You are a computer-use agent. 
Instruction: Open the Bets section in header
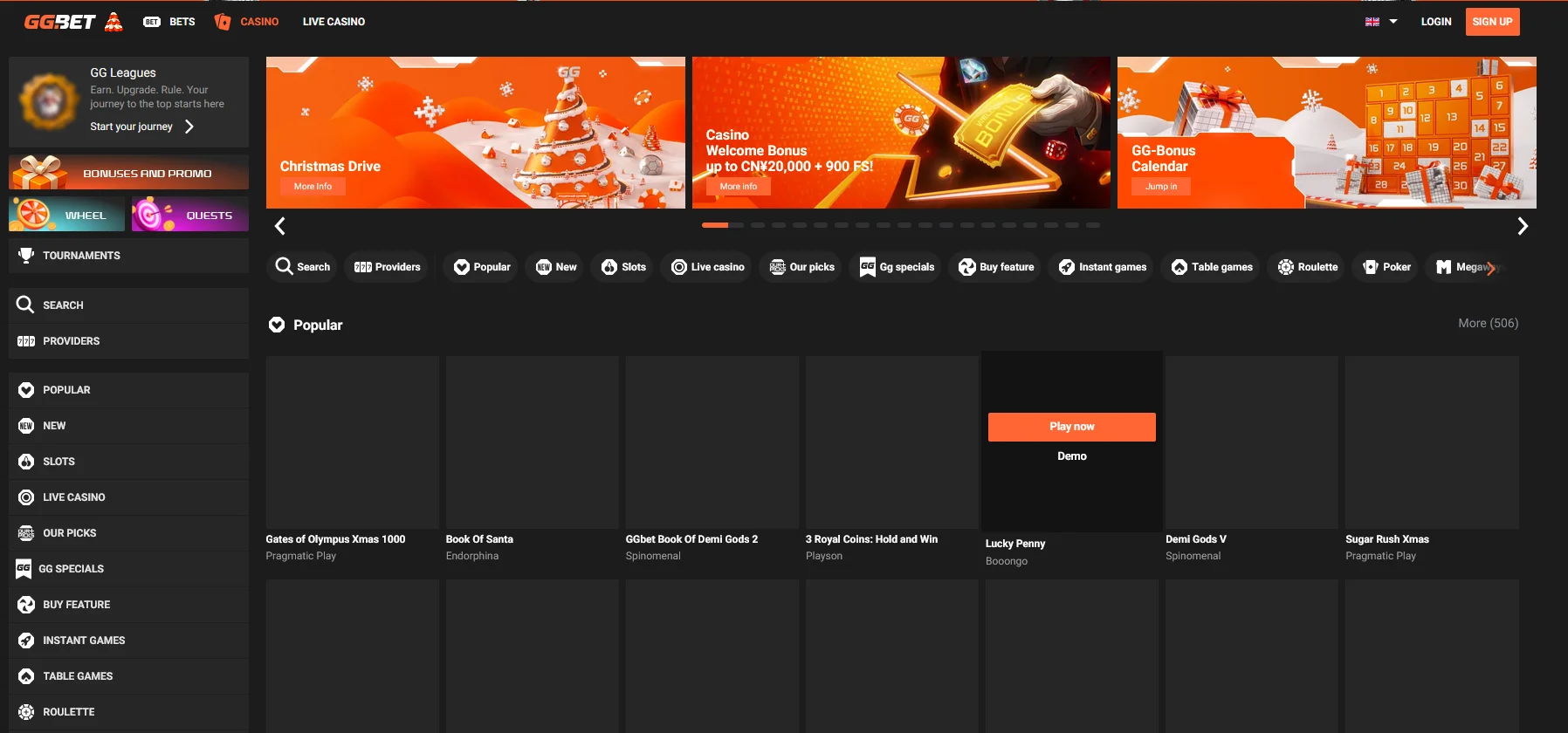tap(169, 22)
